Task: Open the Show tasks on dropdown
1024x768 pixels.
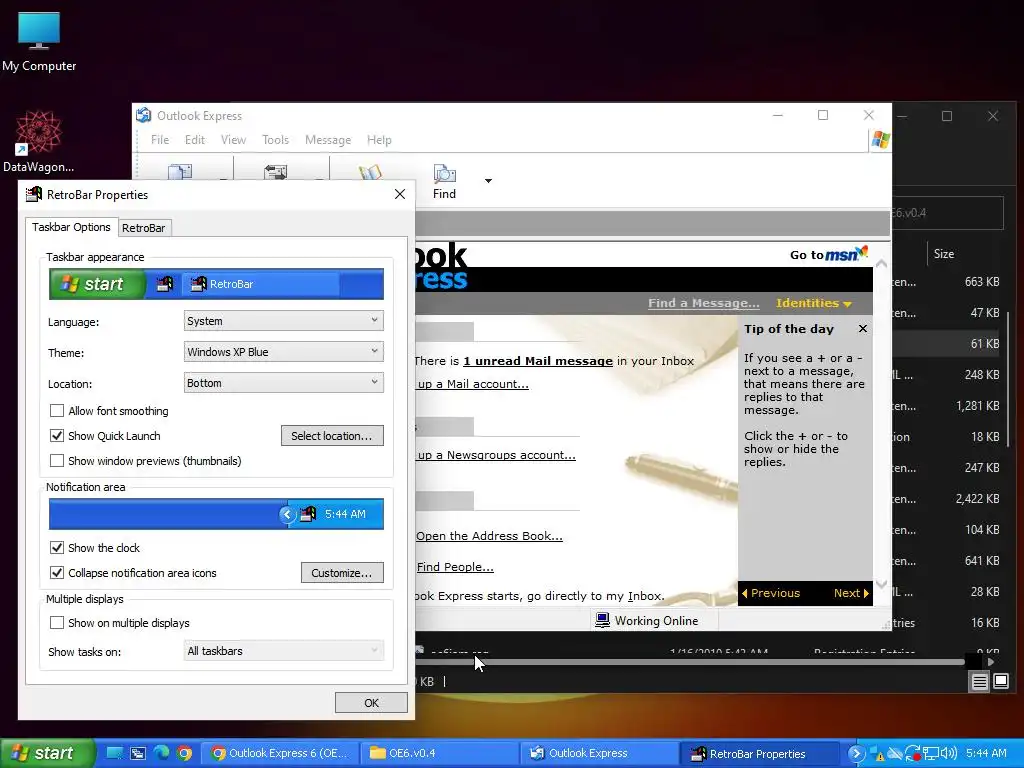Action: pos(283,650)
